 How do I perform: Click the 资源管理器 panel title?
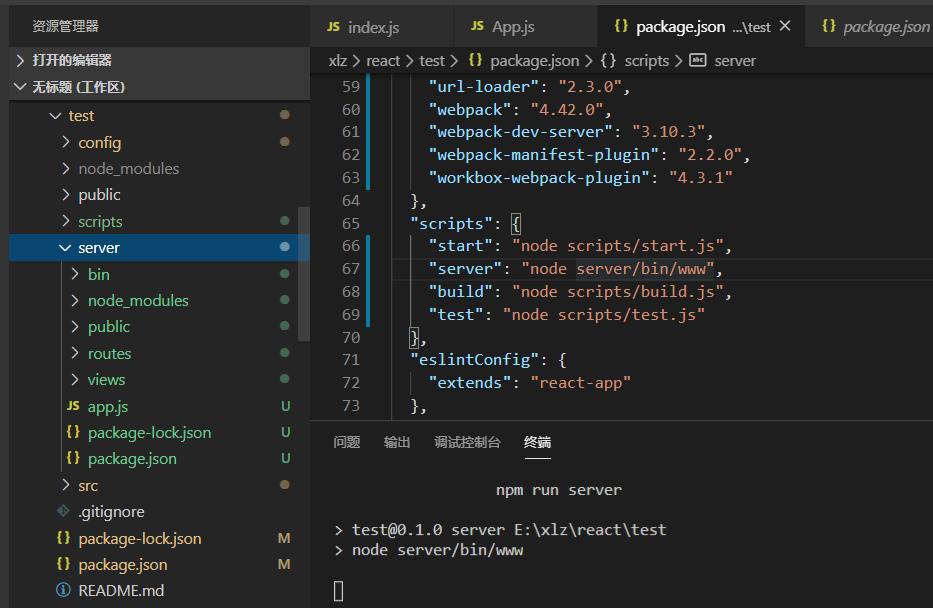[x=65, y=26]
